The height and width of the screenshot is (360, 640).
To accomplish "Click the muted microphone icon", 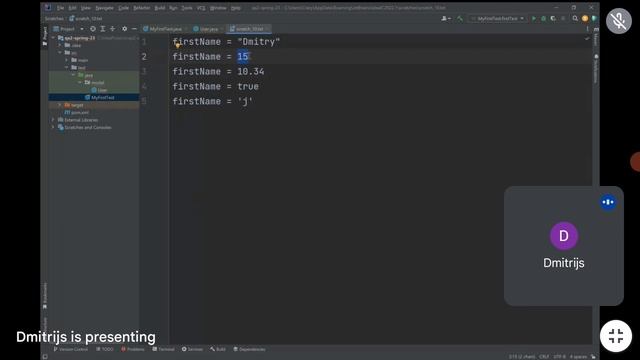I will point(619,20).
